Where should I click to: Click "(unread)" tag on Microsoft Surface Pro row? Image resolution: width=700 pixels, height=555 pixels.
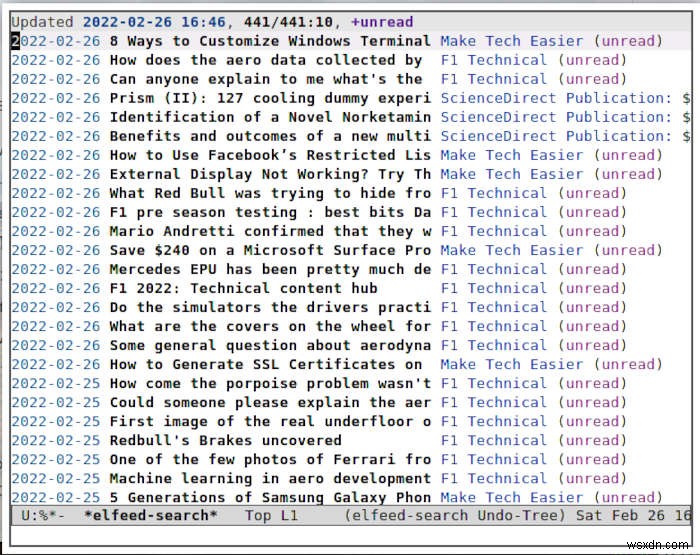(x=628, y=250)
